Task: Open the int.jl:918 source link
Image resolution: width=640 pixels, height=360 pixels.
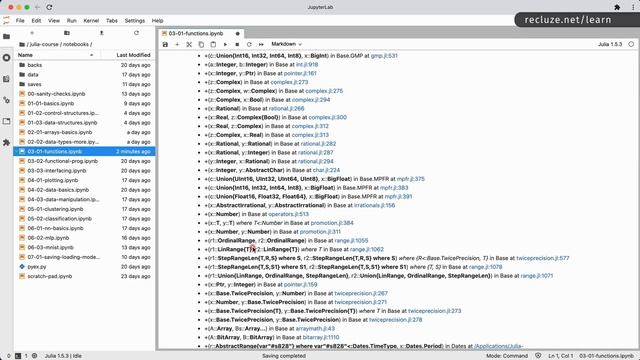Action: [307, 64]
